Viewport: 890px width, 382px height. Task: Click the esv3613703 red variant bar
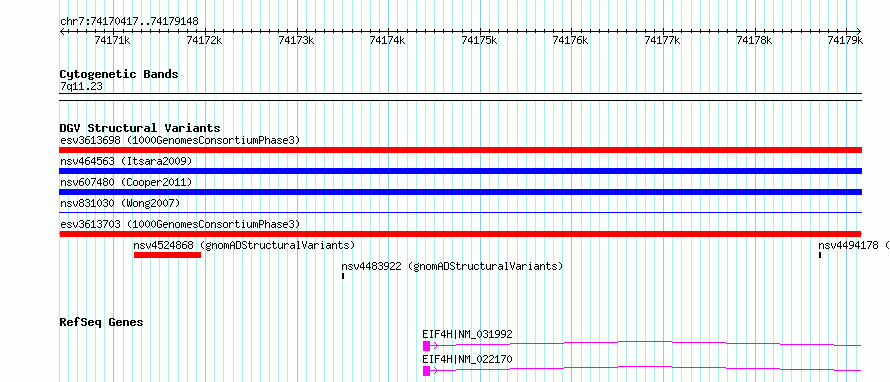tap(460, 234)
